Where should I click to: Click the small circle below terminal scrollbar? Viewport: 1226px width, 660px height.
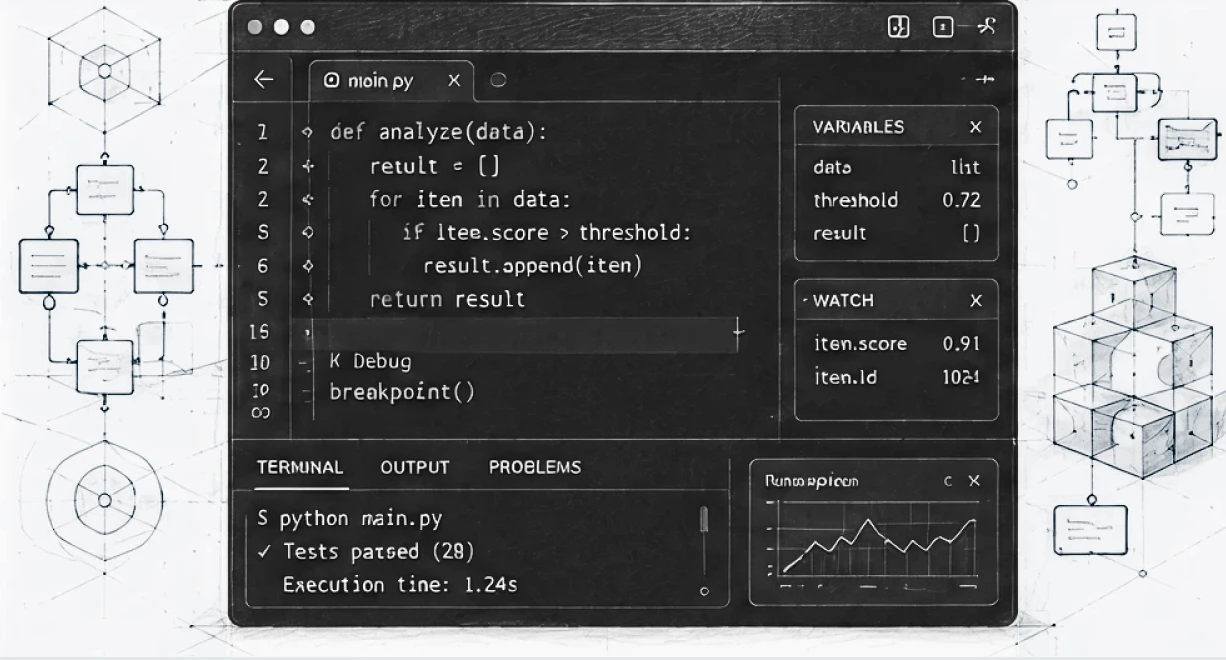(x=704, y=591)
